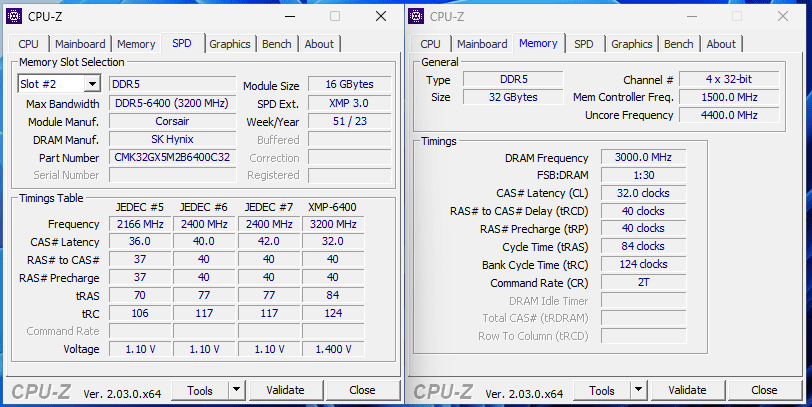Open About tab in left window

pyautogui.click(x=319, y=44)
